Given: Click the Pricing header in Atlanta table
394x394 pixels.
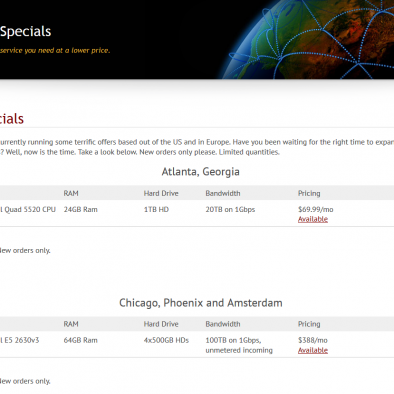Looking at the screenshot, I should 309,193.
